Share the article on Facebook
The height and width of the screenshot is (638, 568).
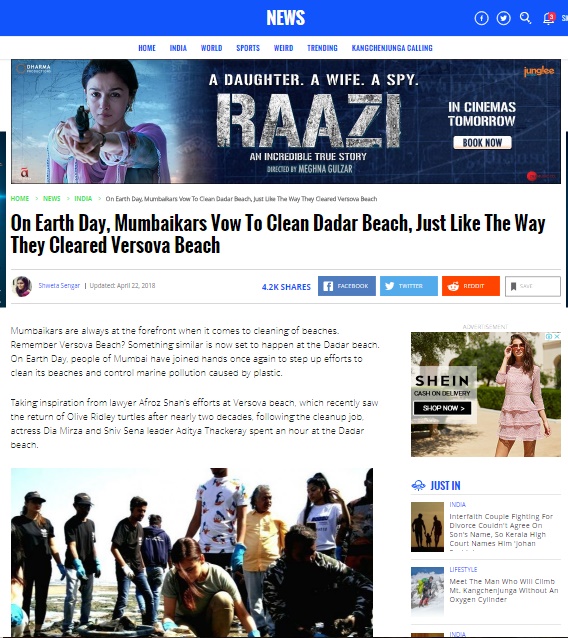tap(347, 286)
